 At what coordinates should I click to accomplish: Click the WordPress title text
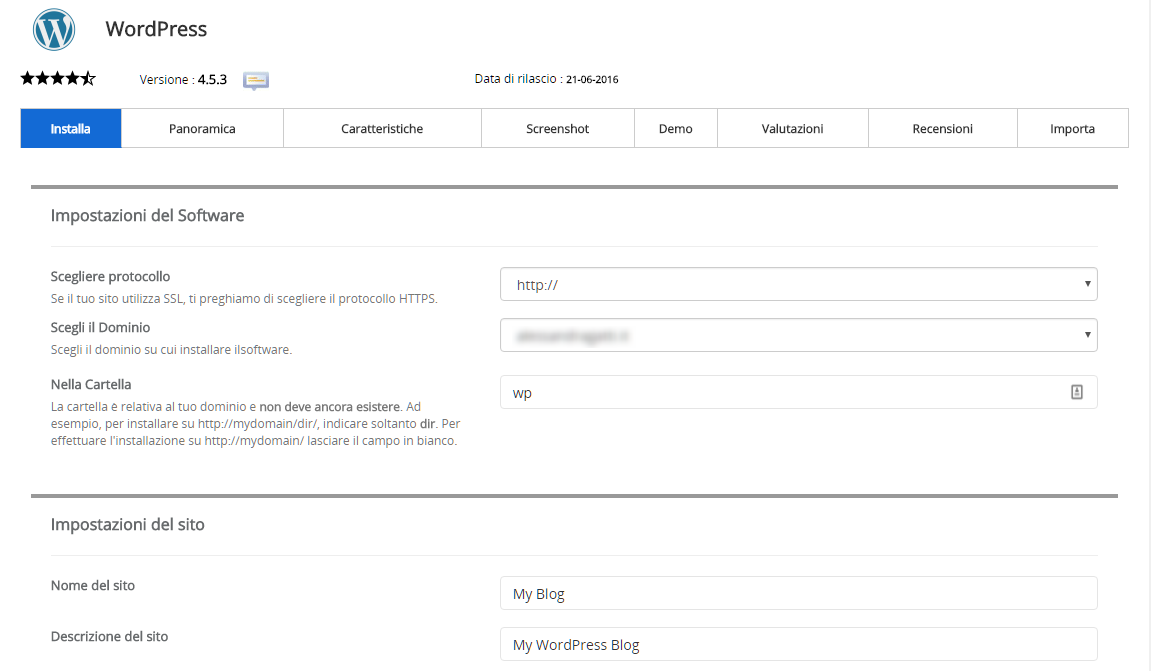(156, 29)
